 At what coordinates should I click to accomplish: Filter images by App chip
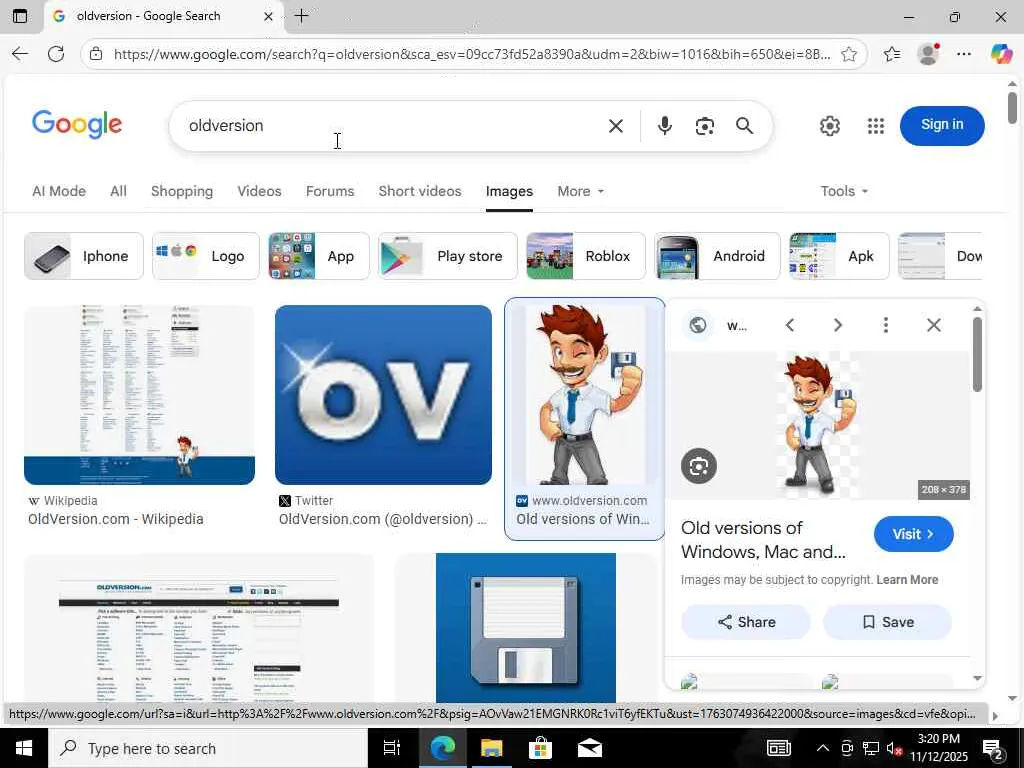pos(319,256)
